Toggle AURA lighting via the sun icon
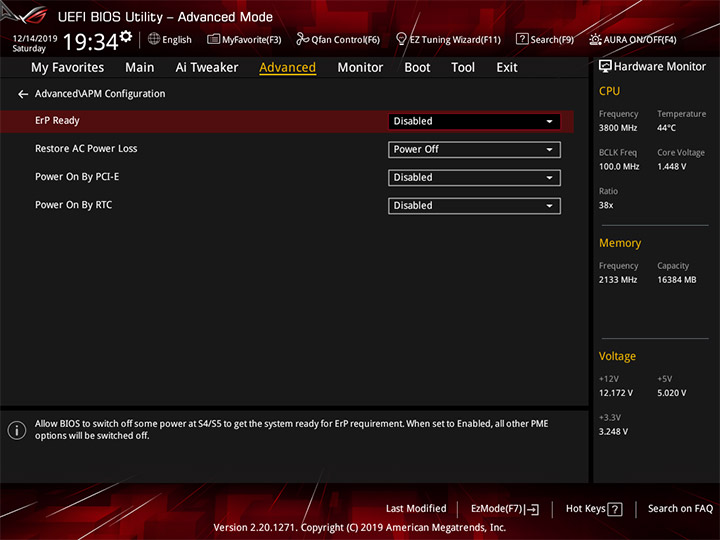This screenshot has width=720, height=540. (x=595, y=39)
